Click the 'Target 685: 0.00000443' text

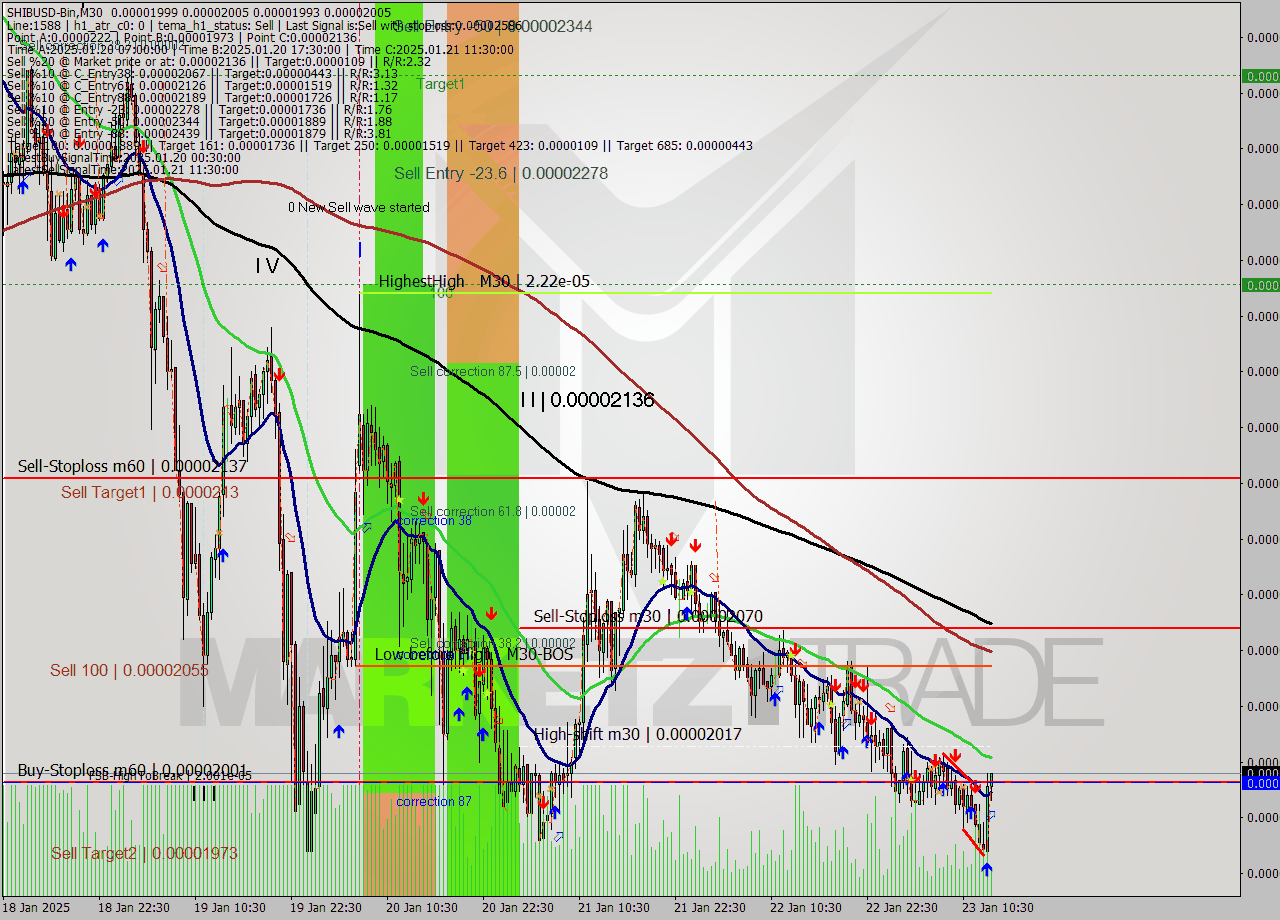[685, 146]
